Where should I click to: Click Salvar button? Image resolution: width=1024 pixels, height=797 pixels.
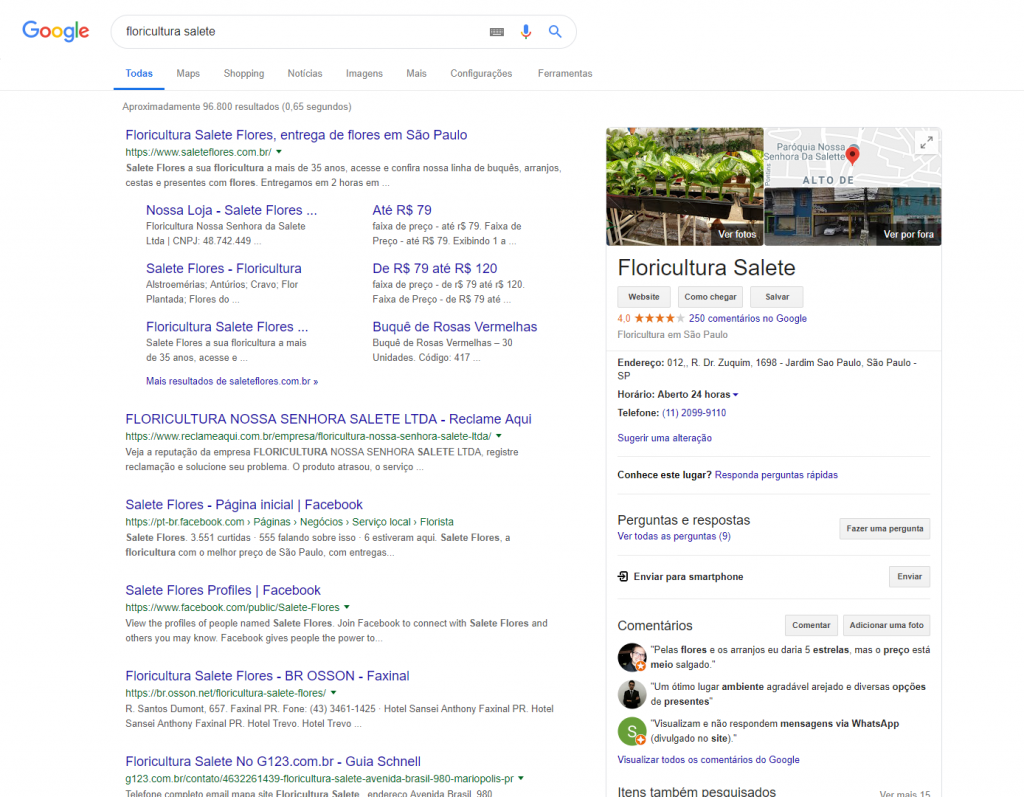point(776,297)
